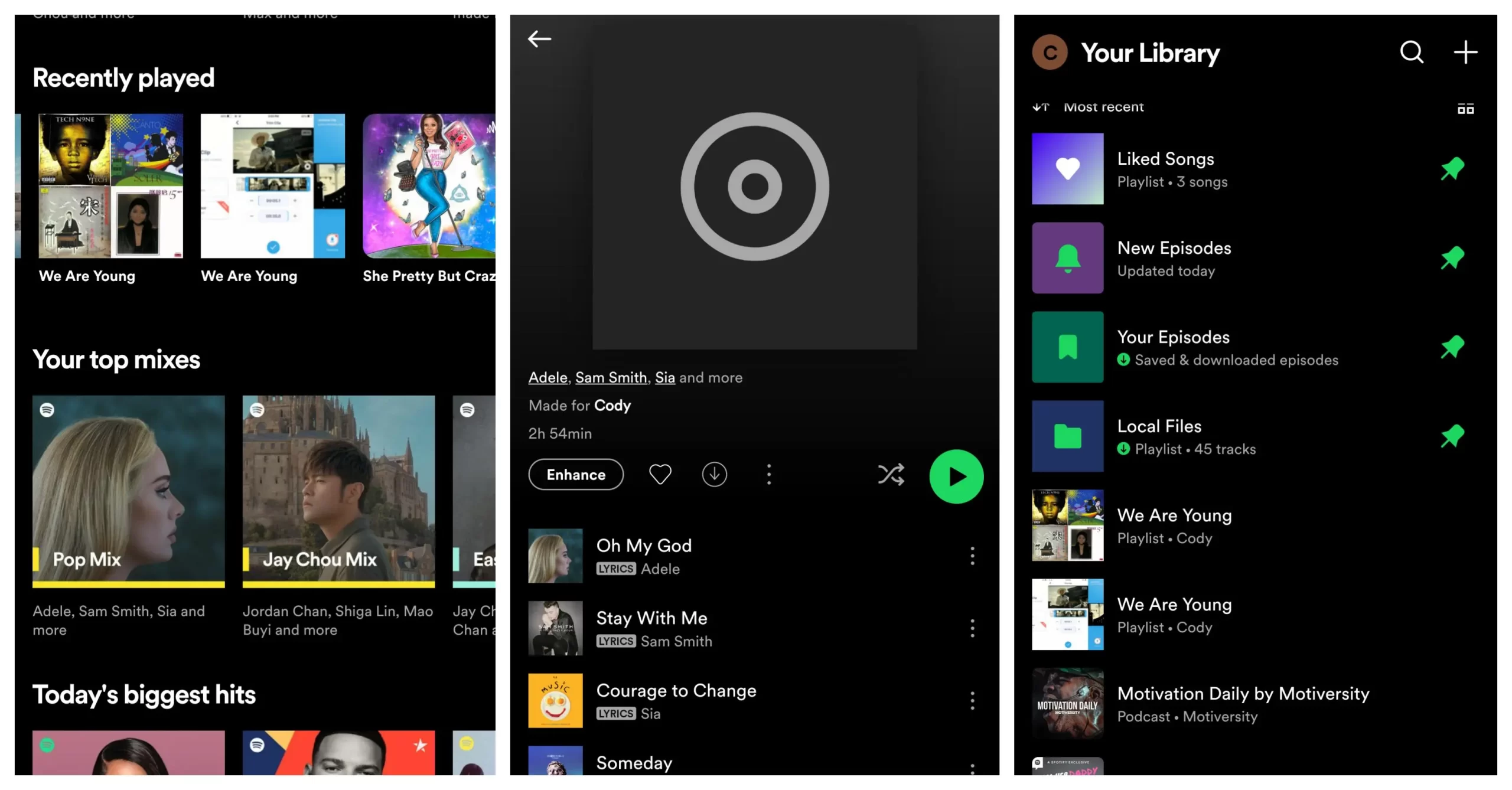Image resolution: width=1512 pixels, height=790 pixels.
Task: Open options for Oh My God track
Action: (x=972, y=556)
